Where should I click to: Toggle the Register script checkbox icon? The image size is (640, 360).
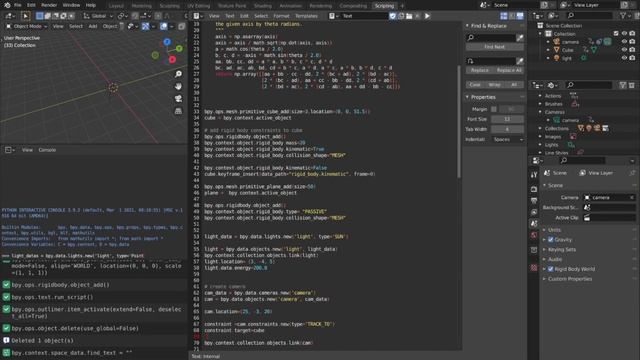[x=393, y=16]
